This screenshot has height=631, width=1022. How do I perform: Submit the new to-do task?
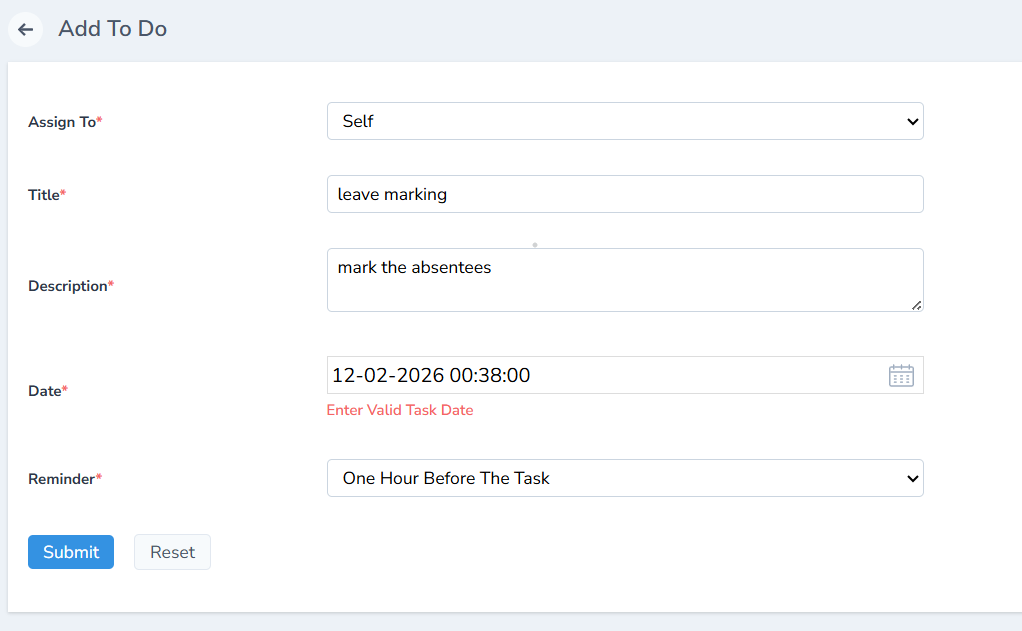click(x=70, y=551)
